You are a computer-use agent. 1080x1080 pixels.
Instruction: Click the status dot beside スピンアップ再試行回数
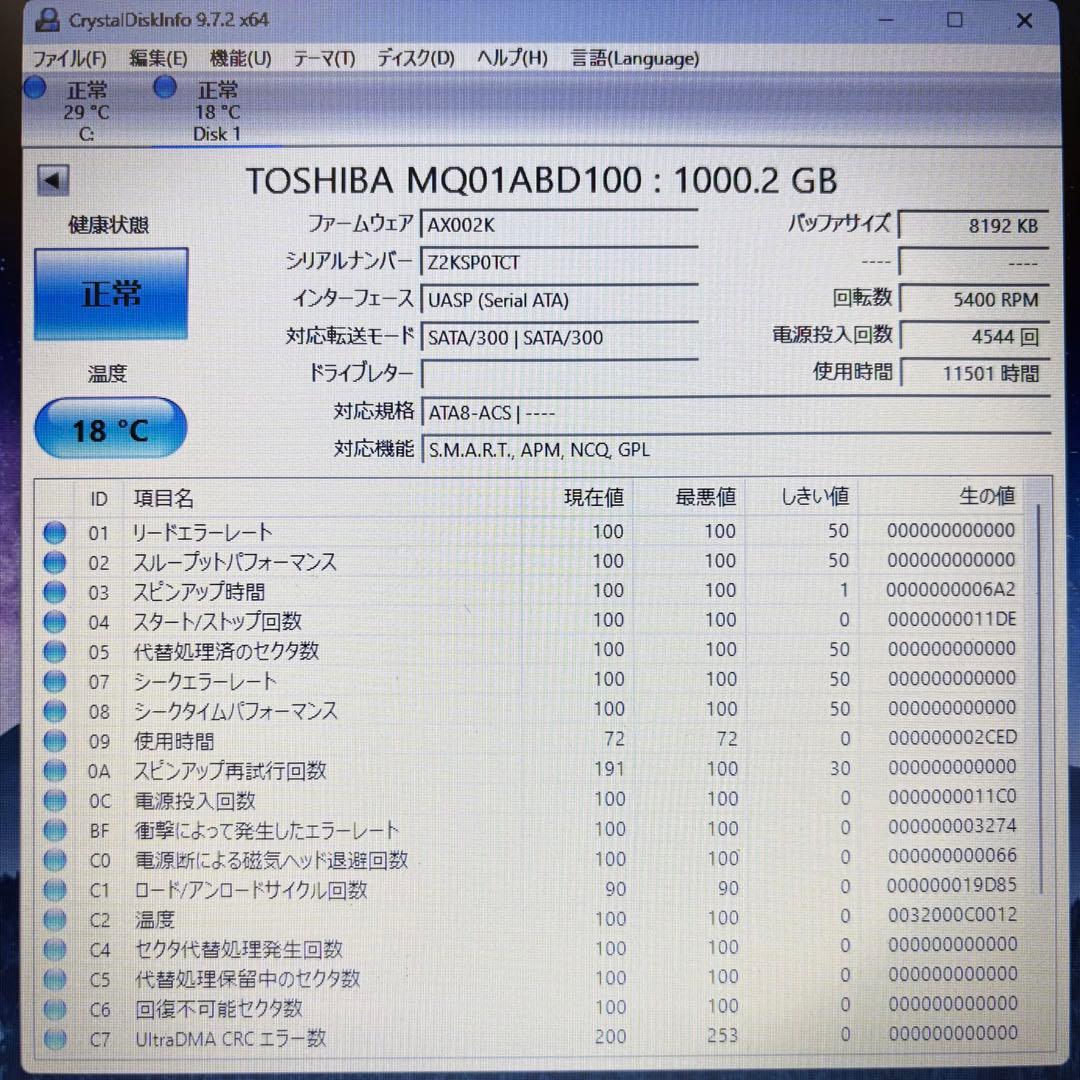pyautogui.click(x=55, y=770)
